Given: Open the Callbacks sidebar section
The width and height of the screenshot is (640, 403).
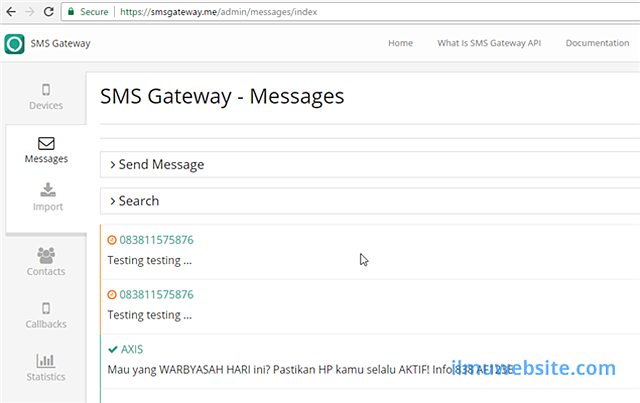Looking at the screenshot, I should click(46, 316).
